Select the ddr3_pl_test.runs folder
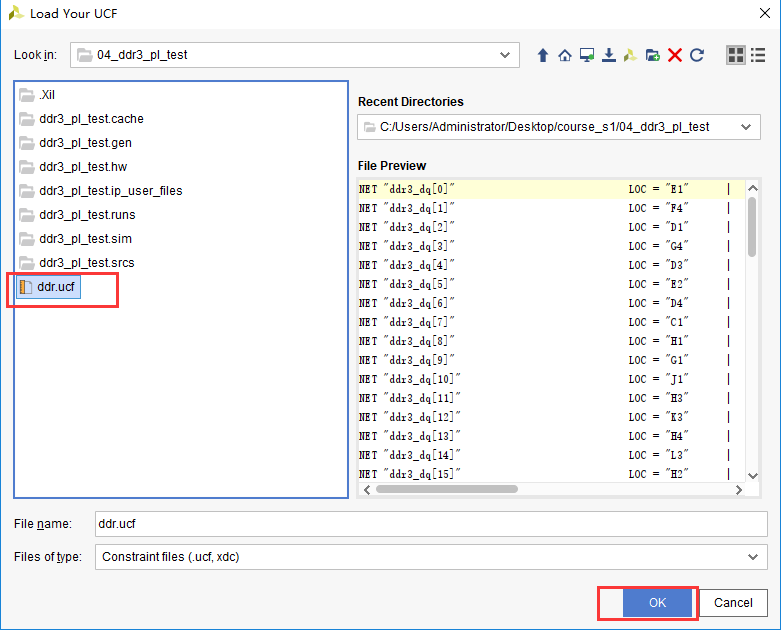781x630 pixels. click(x=77, y=214)
